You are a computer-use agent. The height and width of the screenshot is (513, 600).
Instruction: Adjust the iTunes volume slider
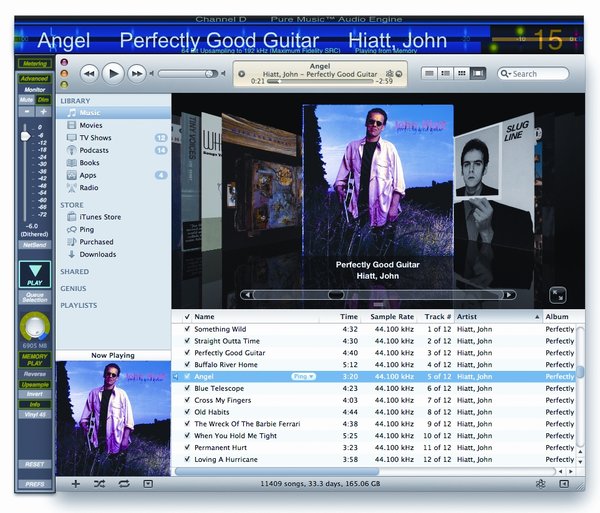coord(188,73)
